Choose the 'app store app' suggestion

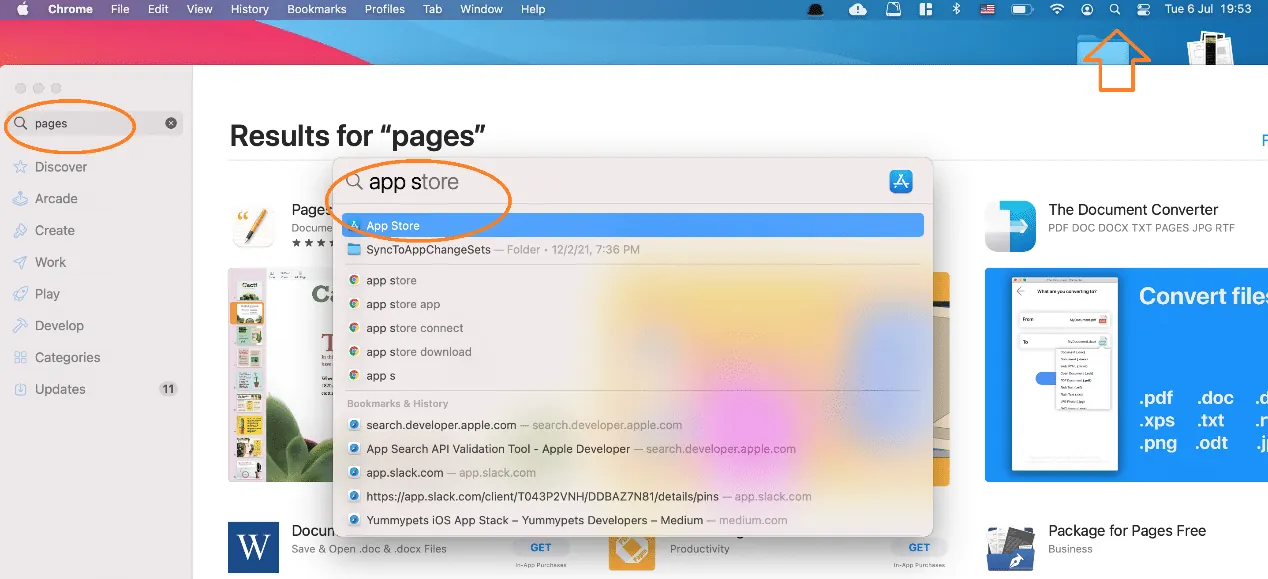click(x=633, y=304)
